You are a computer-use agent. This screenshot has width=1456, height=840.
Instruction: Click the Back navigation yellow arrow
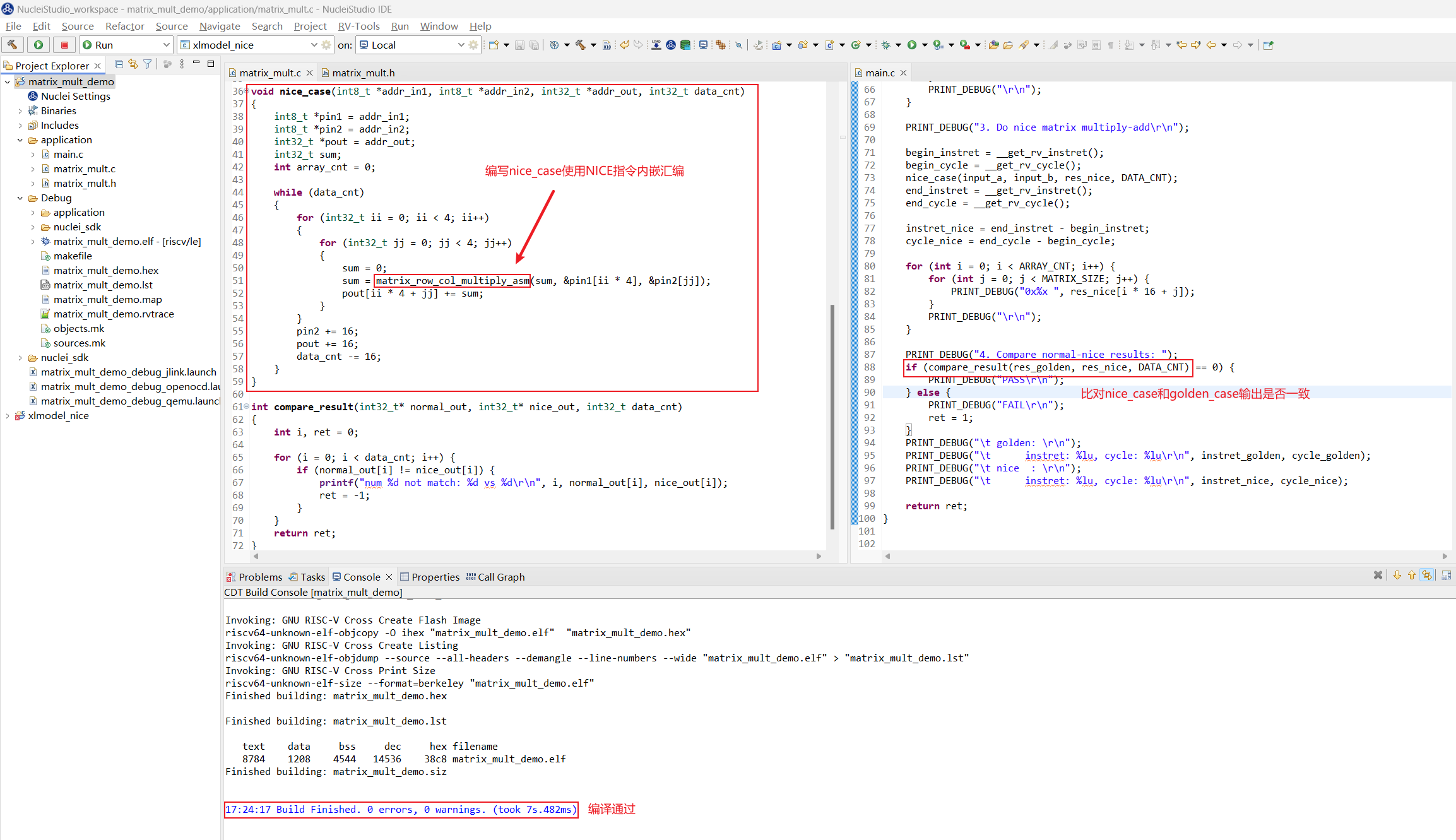pyautogui.click(x=1211, y=45)
